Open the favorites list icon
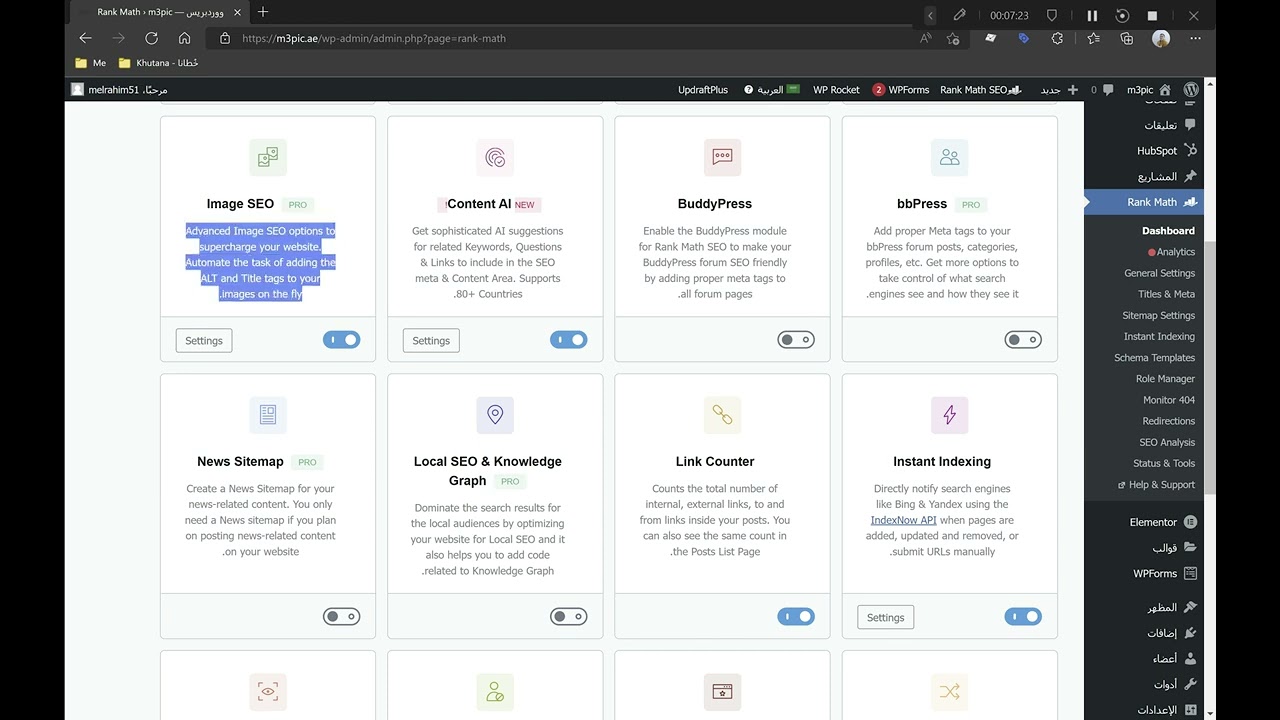The width and height of the screenshot is (1280, 720). click(x=1093, y=38)
